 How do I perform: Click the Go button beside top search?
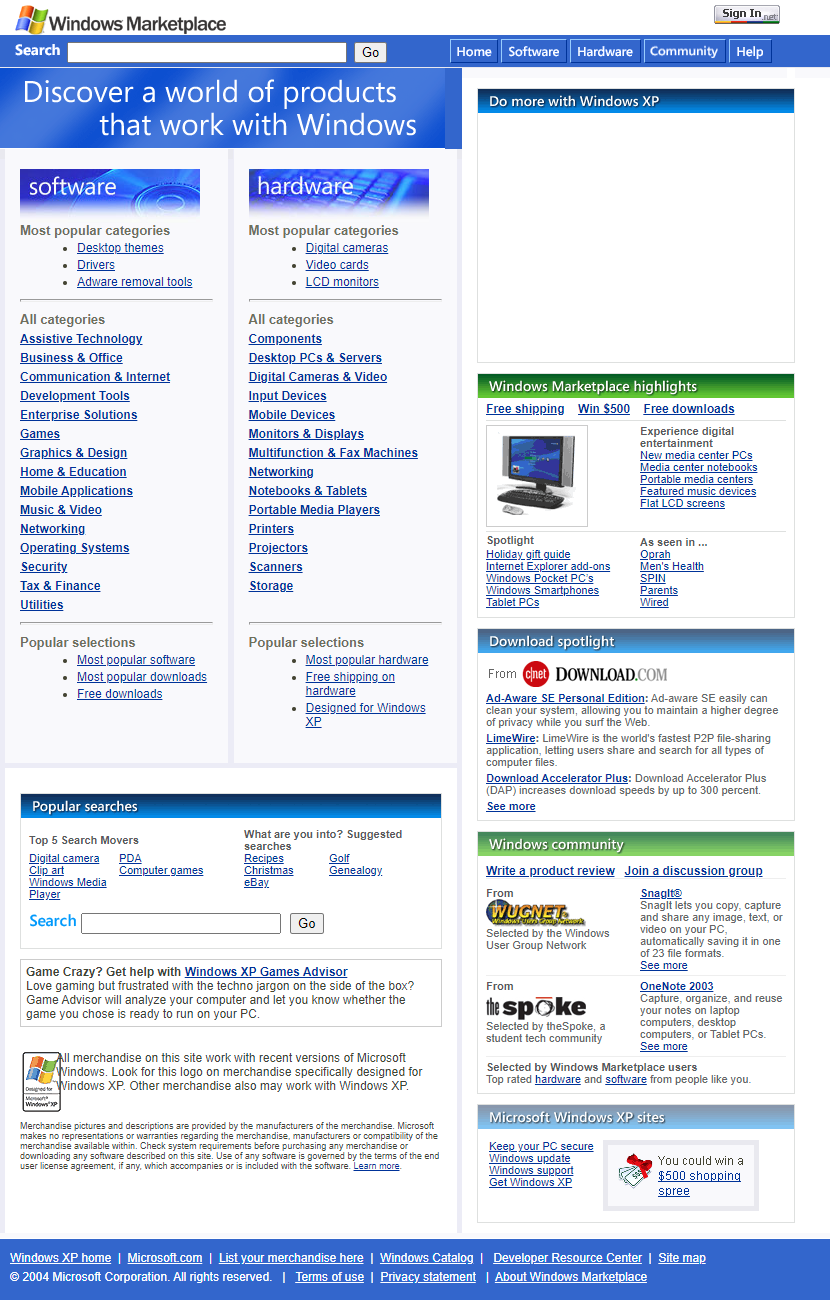click(370, 52)
